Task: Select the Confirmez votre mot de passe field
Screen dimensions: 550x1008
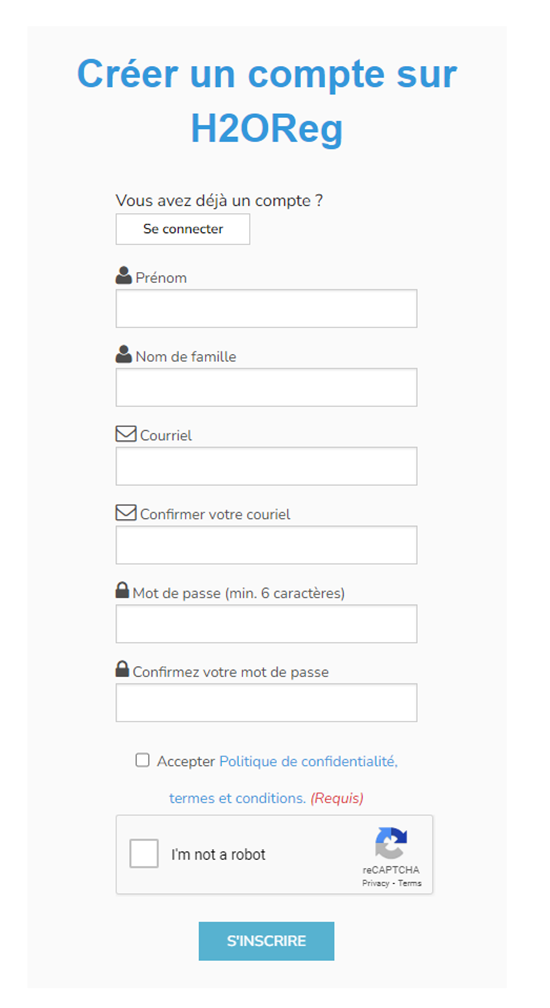Action: pyautogui.click(x=266, y=703)
